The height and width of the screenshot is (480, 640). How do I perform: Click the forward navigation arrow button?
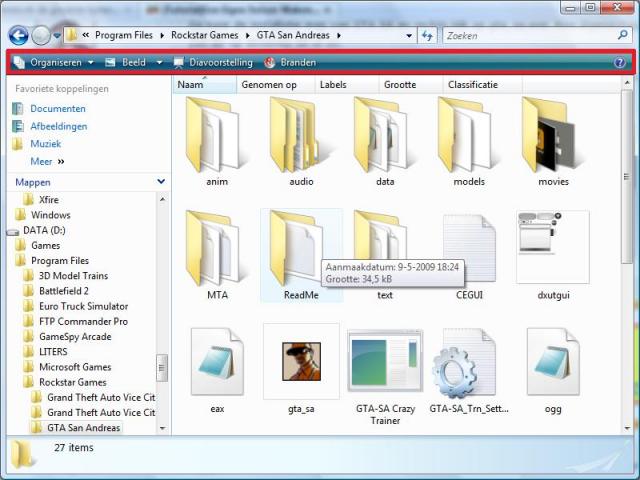(41, 36)
